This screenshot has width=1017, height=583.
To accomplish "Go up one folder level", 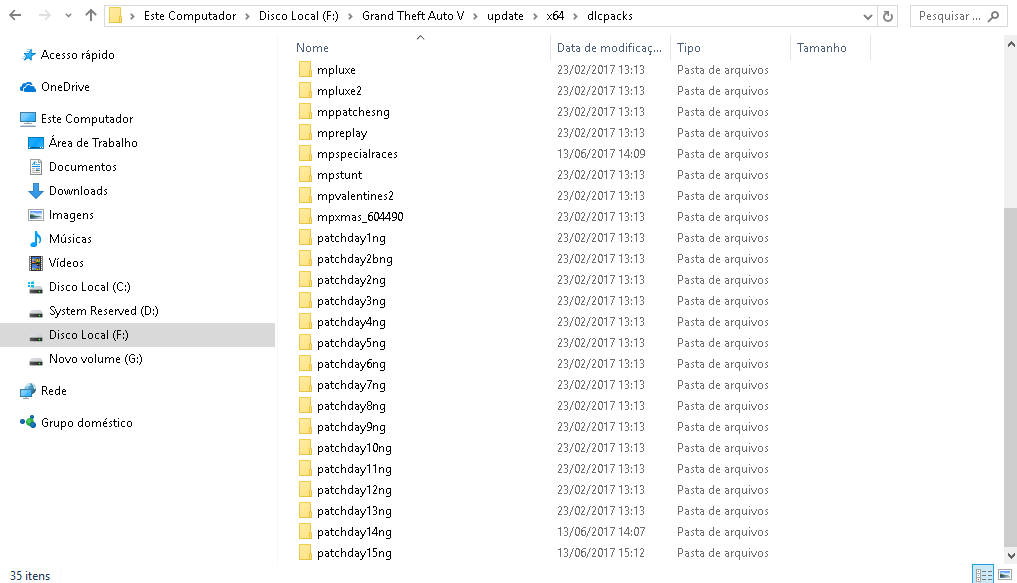I will tap(91, 16).
